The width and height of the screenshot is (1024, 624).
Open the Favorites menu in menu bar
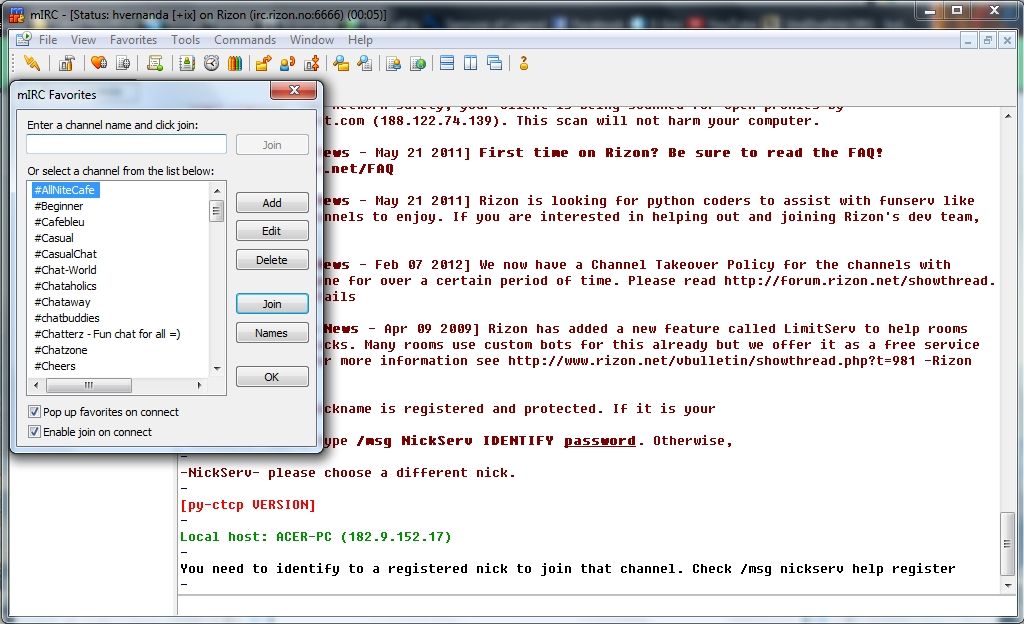point(133,40)
